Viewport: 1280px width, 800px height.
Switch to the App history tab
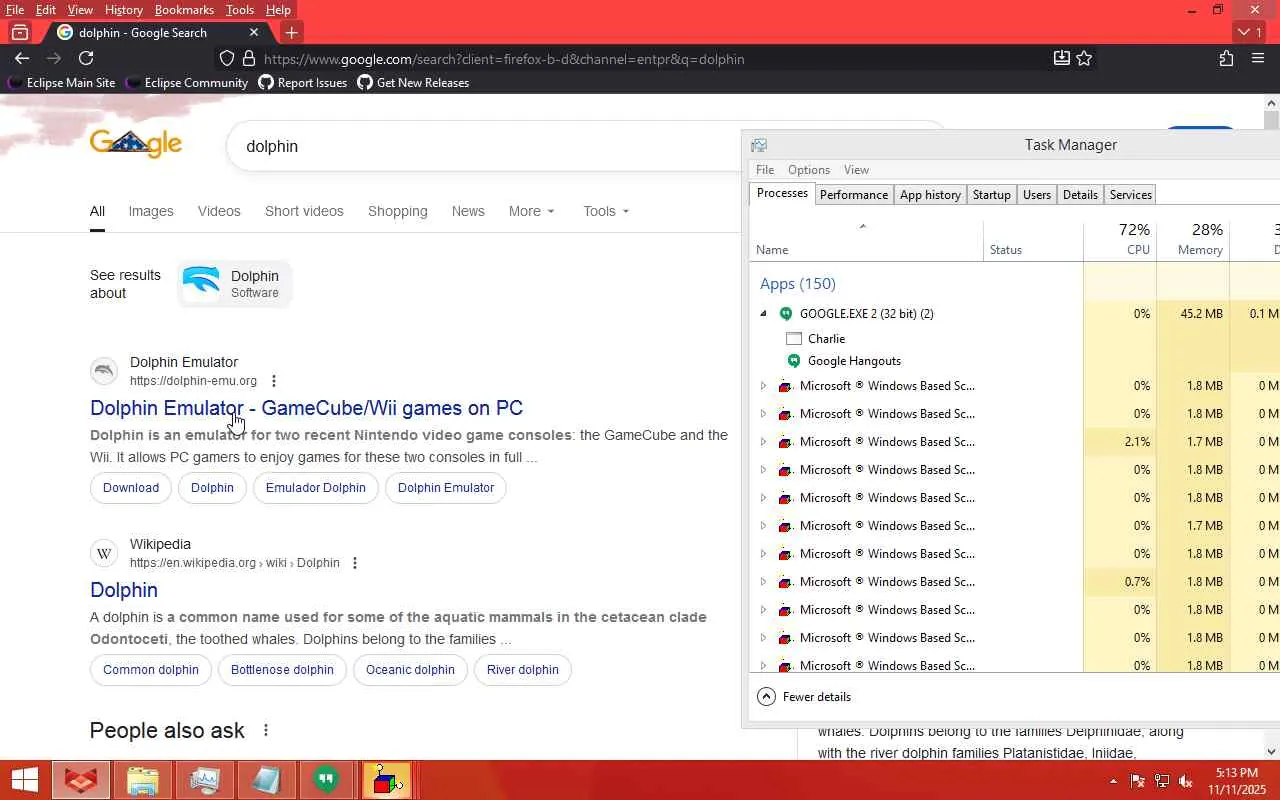click(x=930, y=194)
